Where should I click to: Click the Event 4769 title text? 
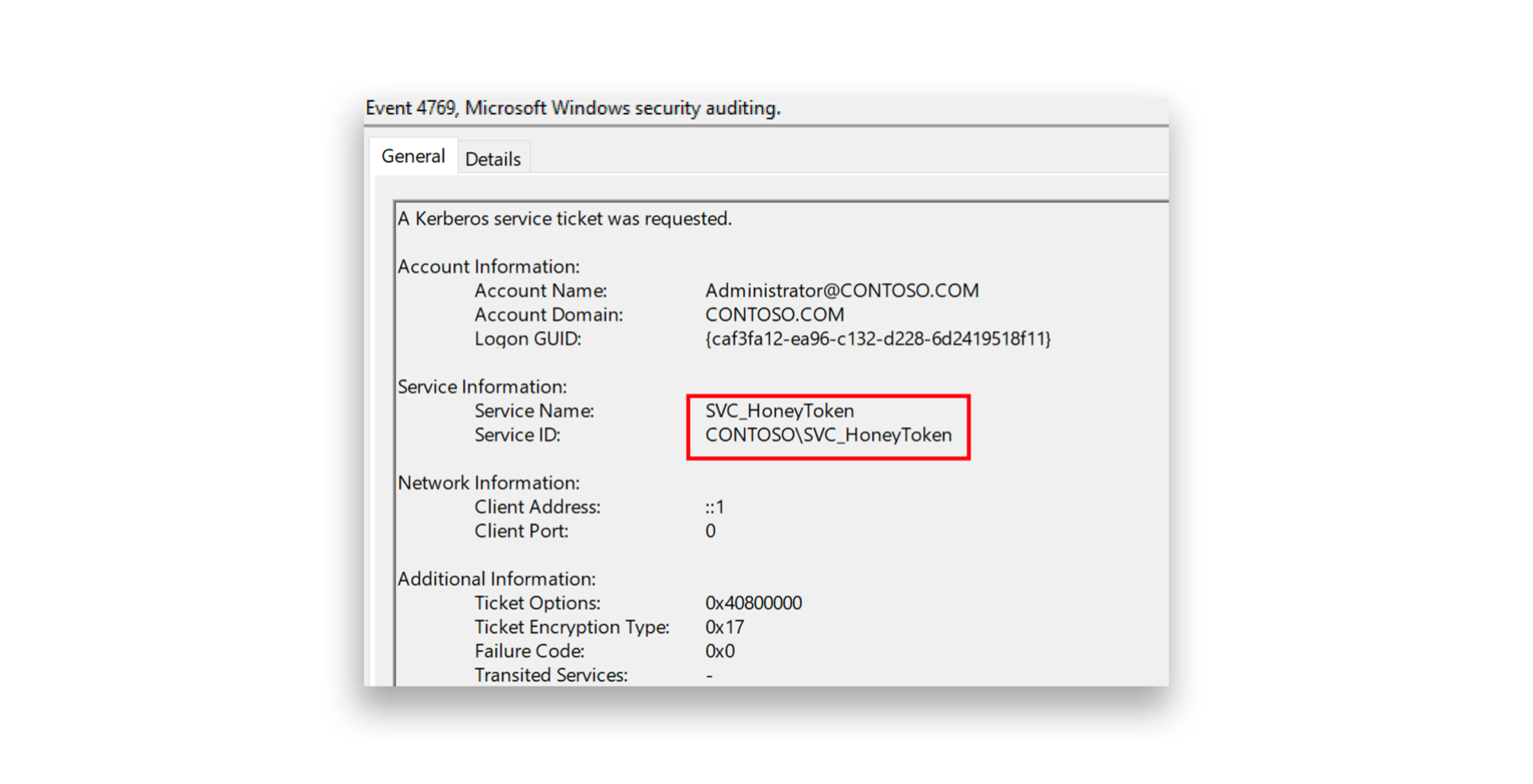pyautogui.click(x=573, y=108)
